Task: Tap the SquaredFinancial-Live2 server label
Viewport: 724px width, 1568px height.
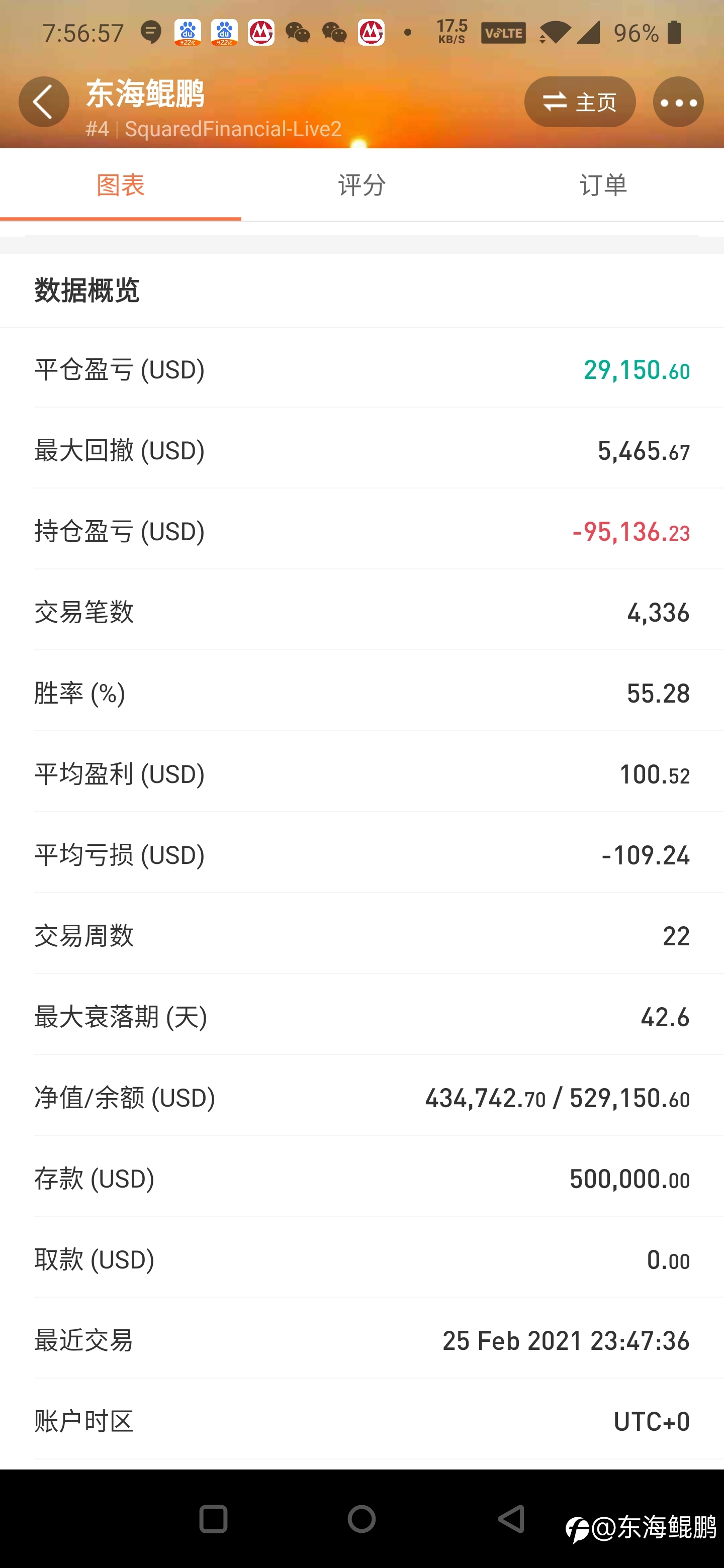Action: pos(233,129)
